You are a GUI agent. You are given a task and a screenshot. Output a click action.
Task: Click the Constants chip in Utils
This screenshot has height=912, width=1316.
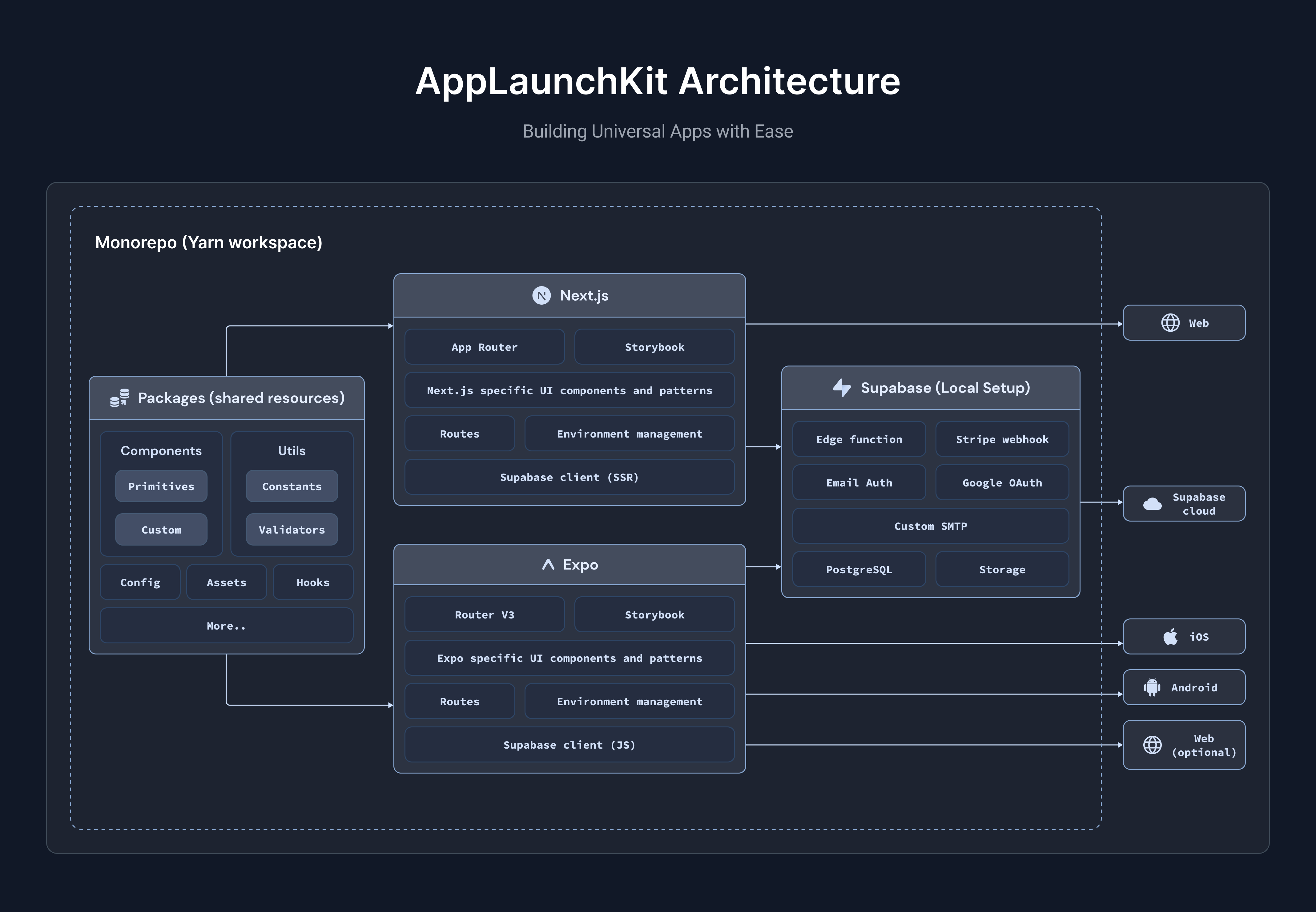tap(292, 486)
